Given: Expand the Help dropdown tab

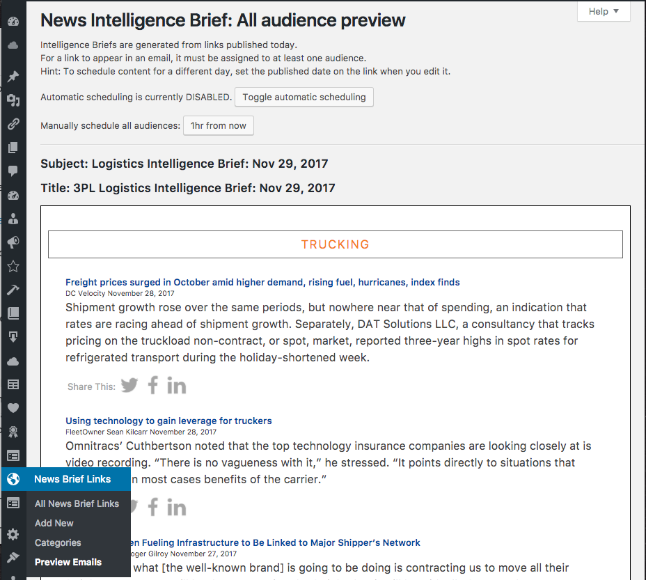Looking at the screenshot, I should pyautogui.click(x=604, y=11).
